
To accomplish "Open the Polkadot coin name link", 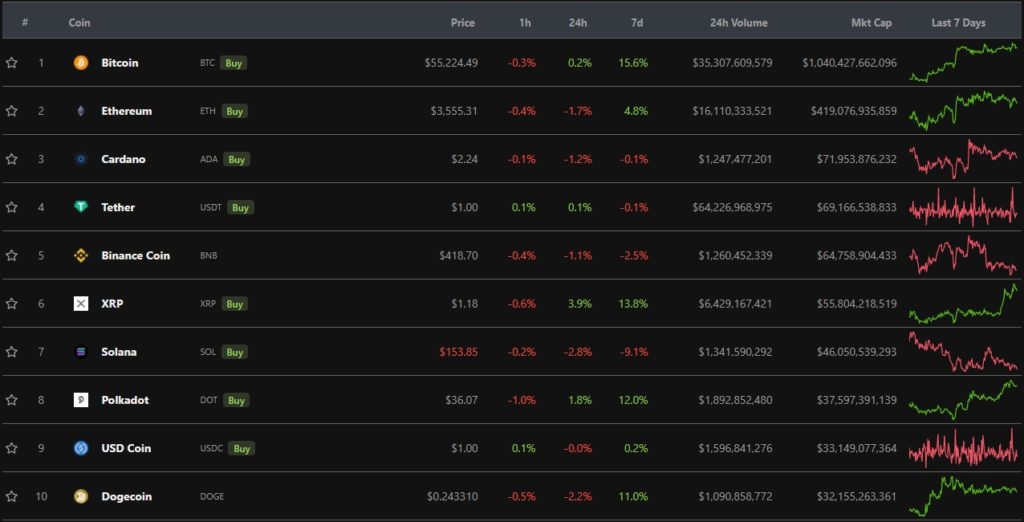I will click(x=125, y=400).
